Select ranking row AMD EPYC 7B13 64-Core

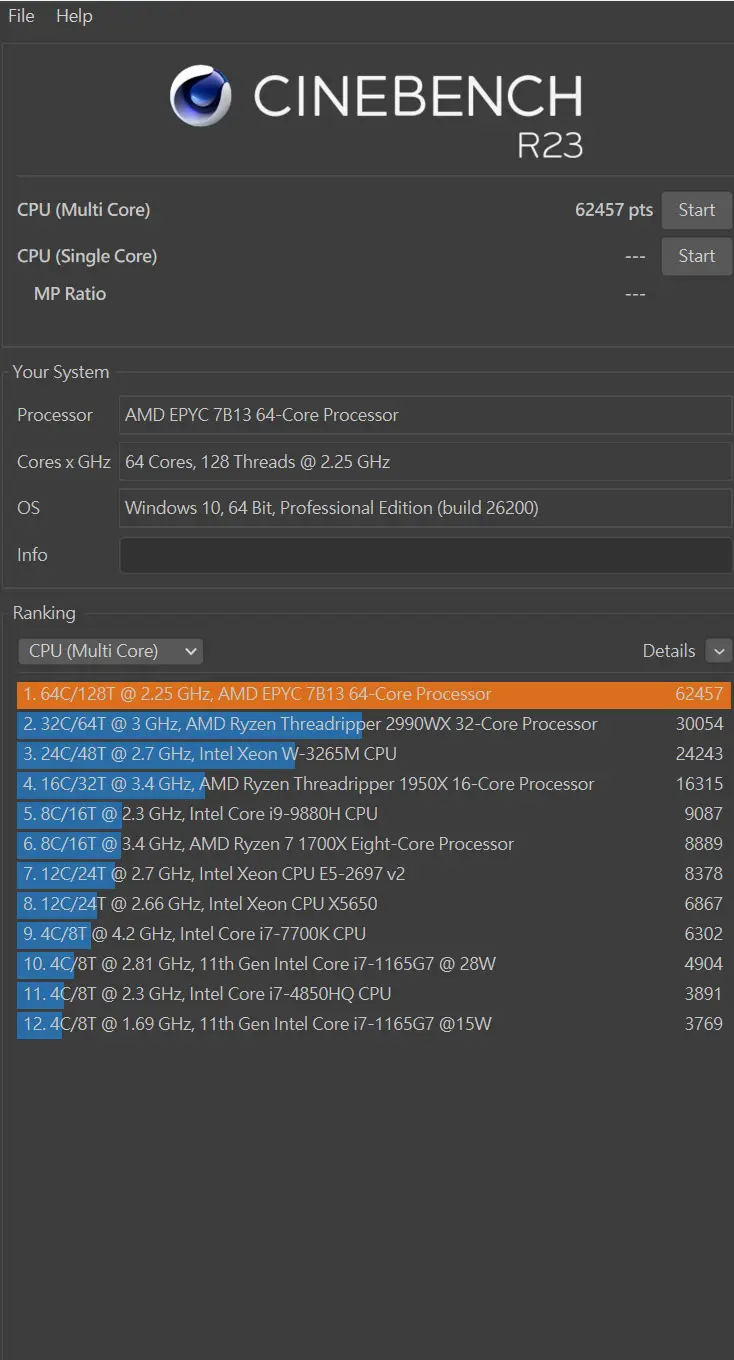click(x=374, y=694)
